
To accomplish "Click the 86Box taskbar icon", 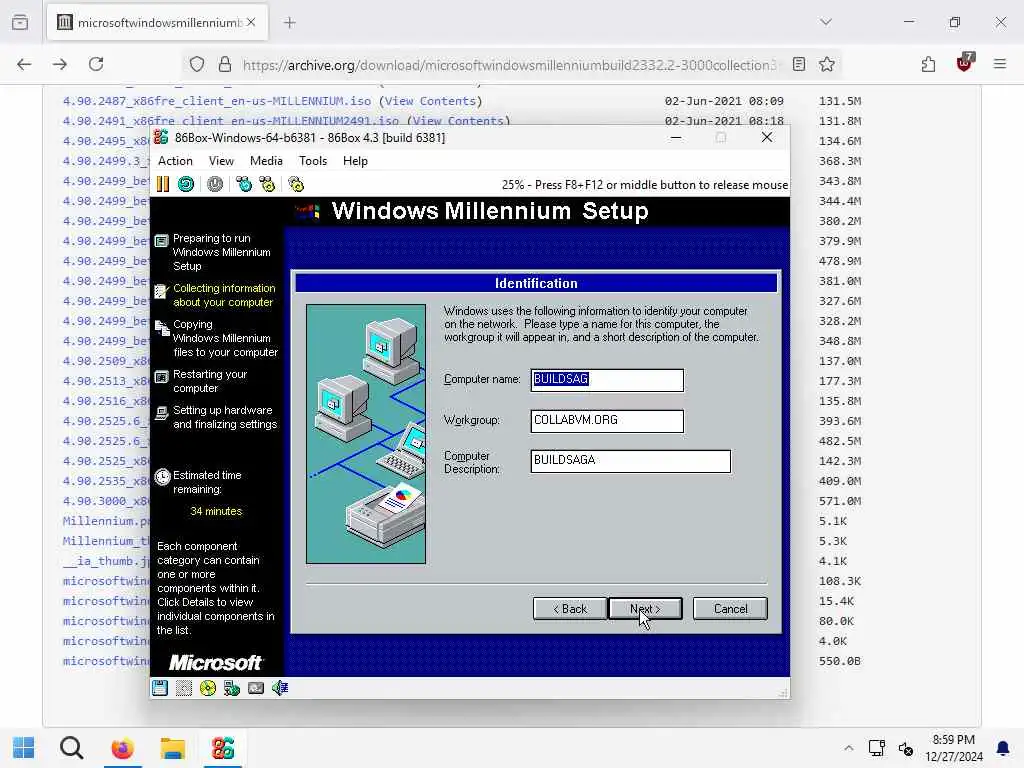I will pos(223,748).
